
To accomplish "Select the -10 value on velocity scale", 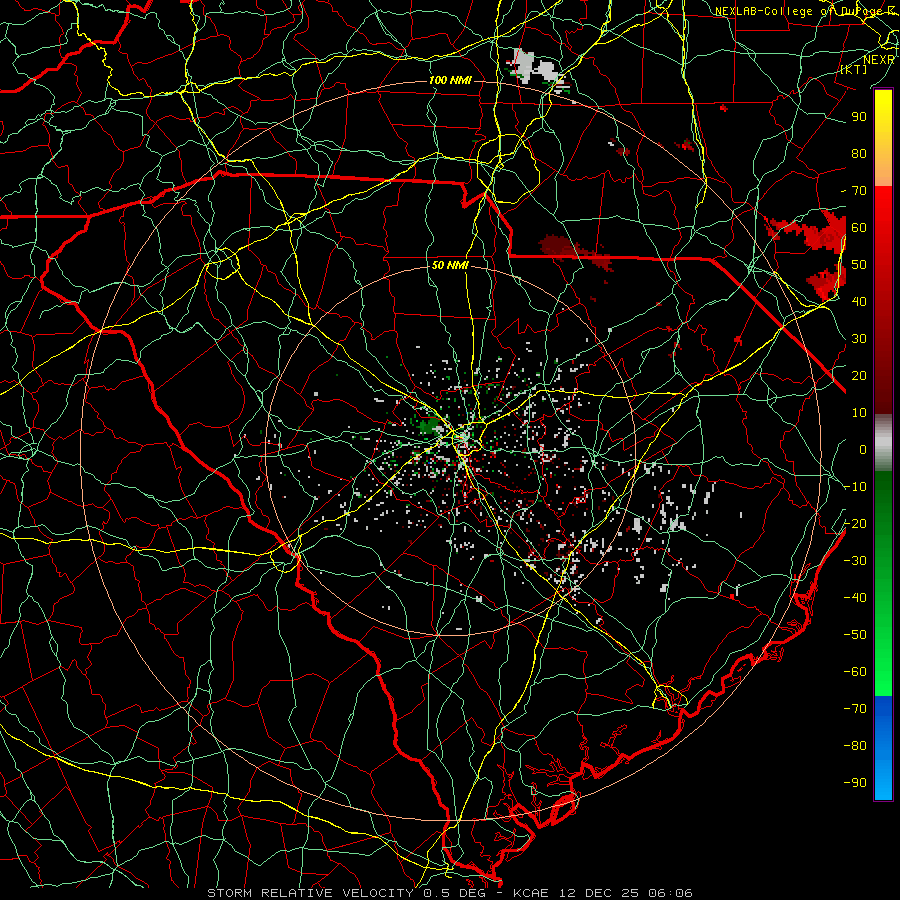I will 855,487.
